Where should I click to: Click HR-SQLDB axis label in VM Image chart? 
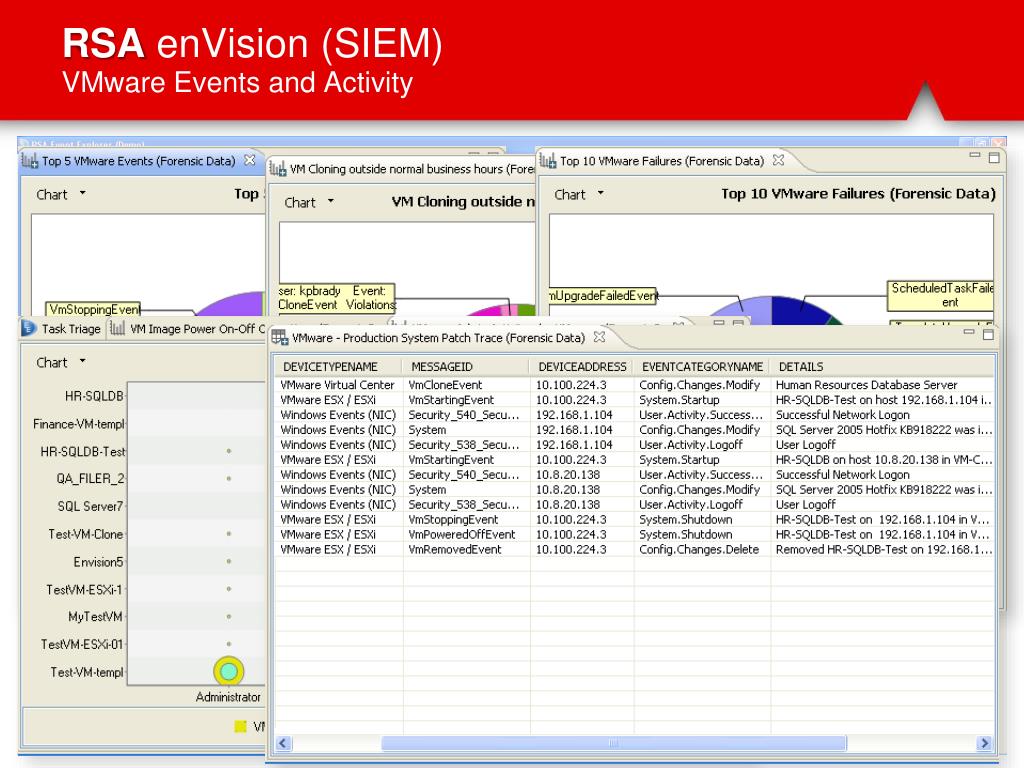pyautogui.click(x=94, y=396)
